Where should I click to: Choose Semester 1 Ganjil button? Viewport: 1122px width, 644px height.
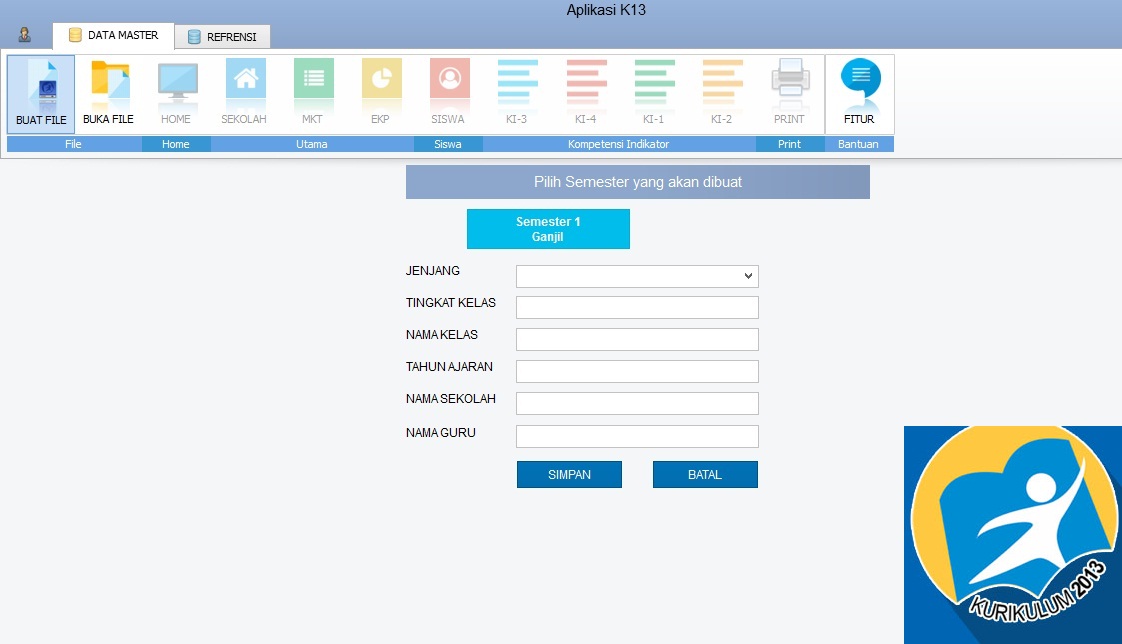(x=548, y=229)
